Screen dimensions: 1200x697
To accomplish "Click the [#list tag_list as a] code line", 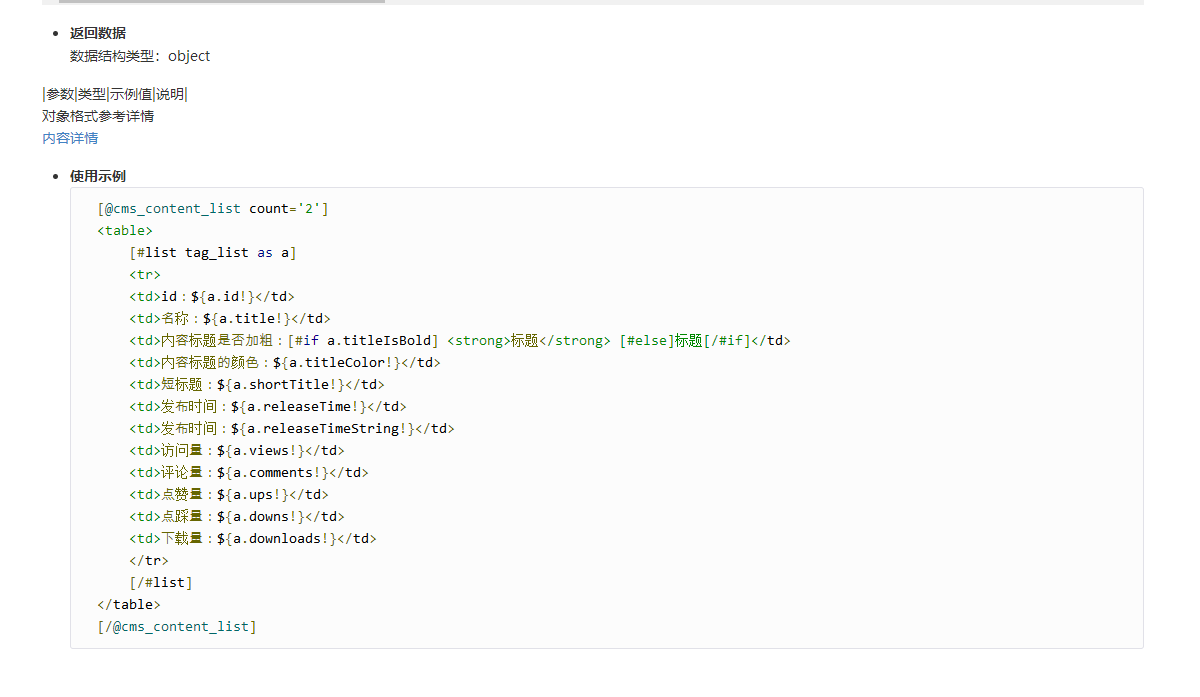I will tap(213, 253).
